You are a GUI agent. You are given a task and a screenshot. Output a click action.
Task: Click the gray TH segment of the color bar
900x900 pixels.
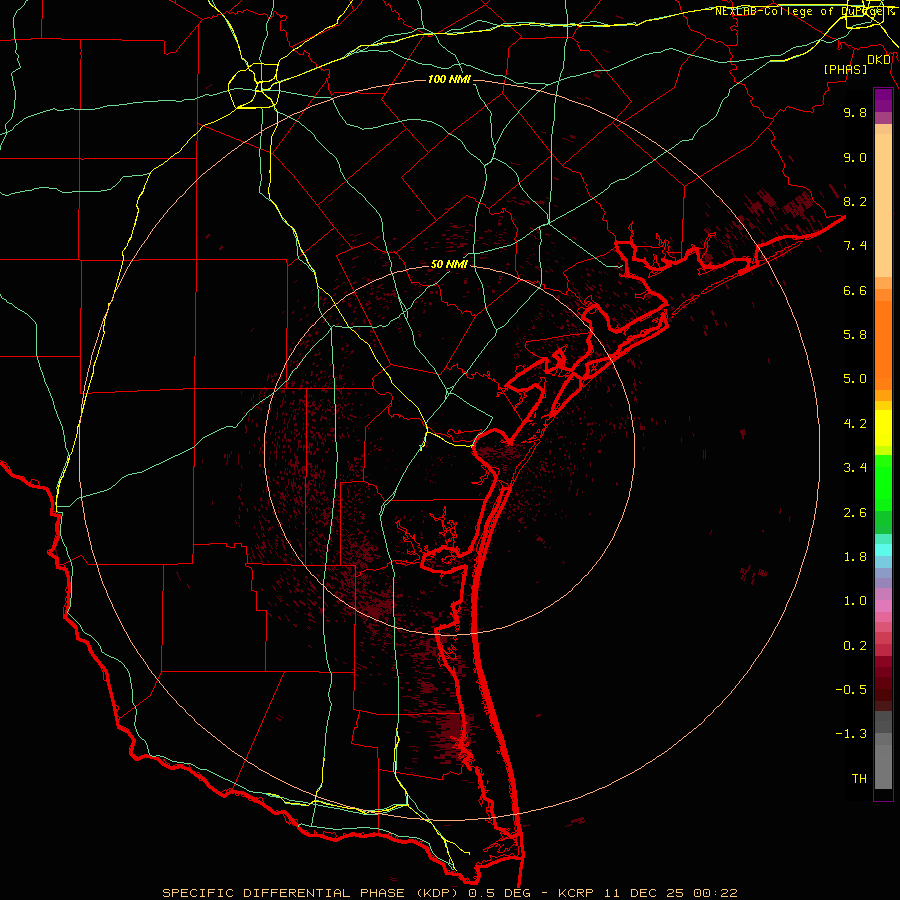[x=883, y=766]
